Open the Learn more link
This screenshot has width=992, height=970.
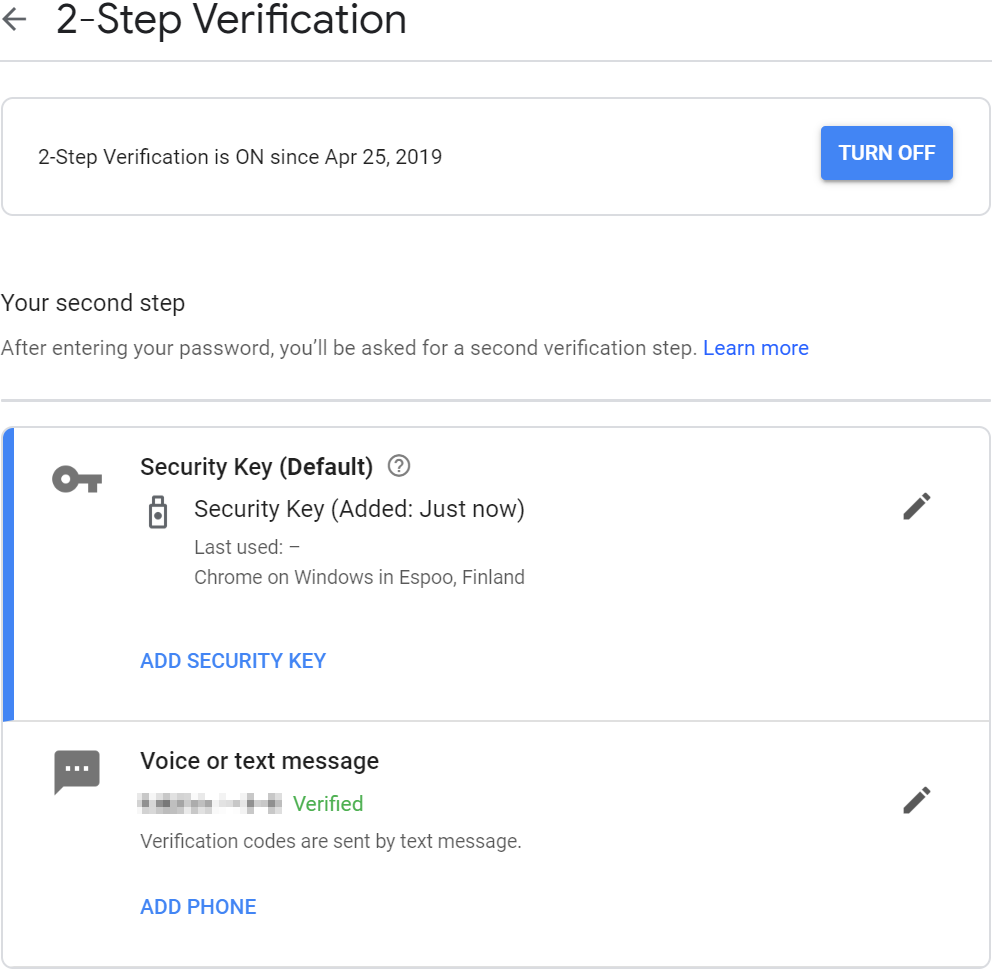point(755,348)
